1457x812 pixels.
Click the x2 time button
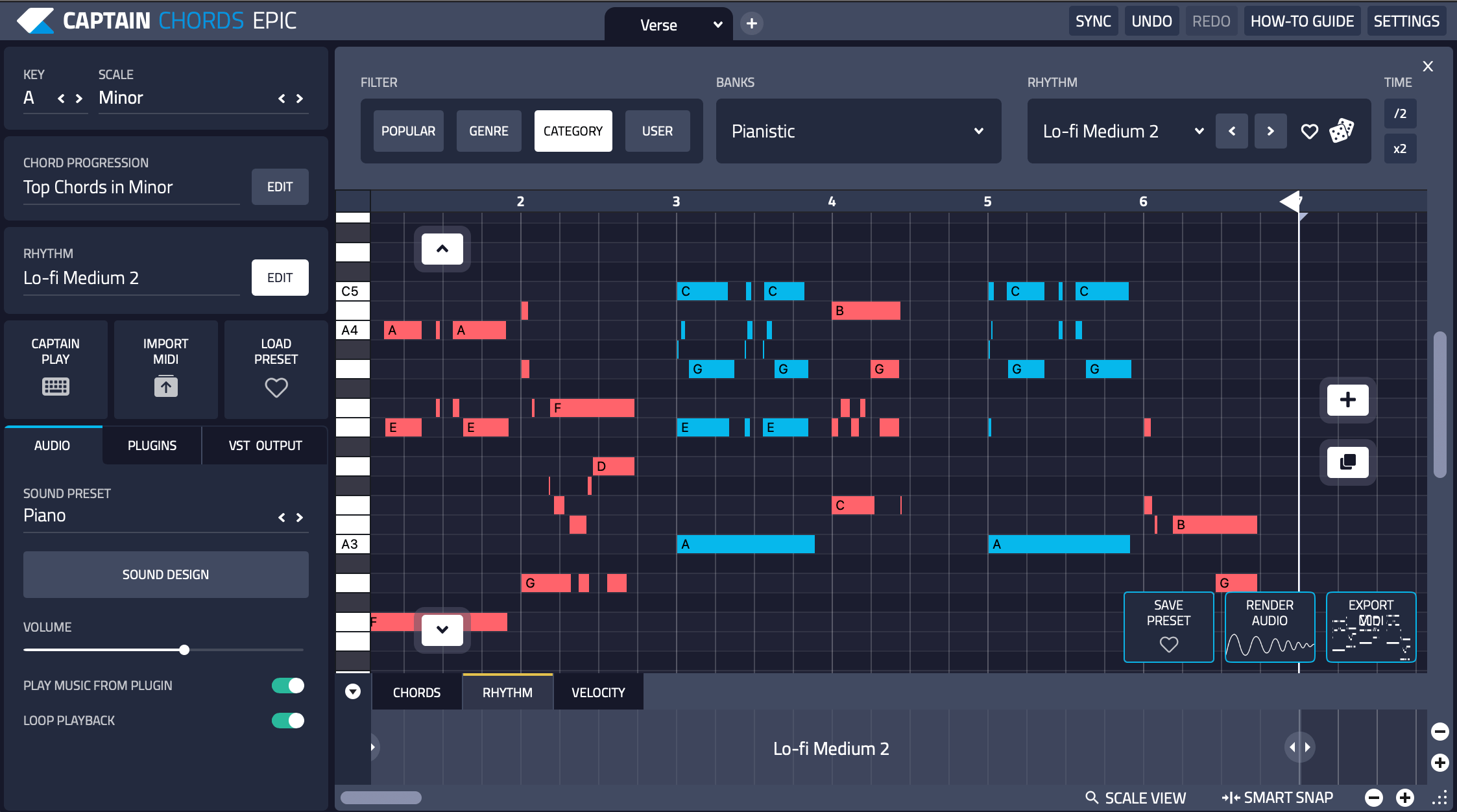point(1400,148)
